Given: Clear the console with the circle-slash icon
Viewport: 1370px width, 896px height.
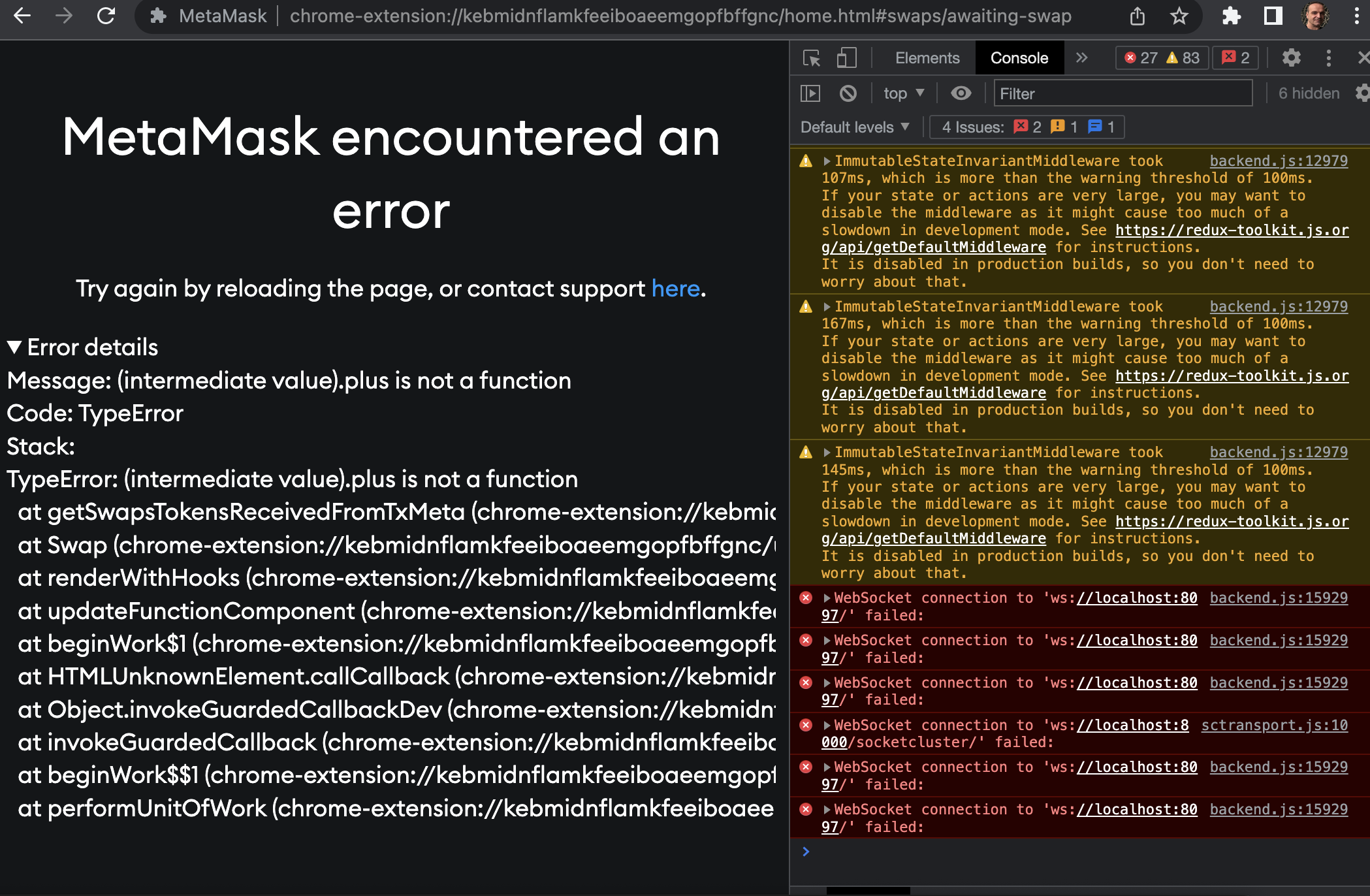Looking at the screenshot, I should click(848, 93).
